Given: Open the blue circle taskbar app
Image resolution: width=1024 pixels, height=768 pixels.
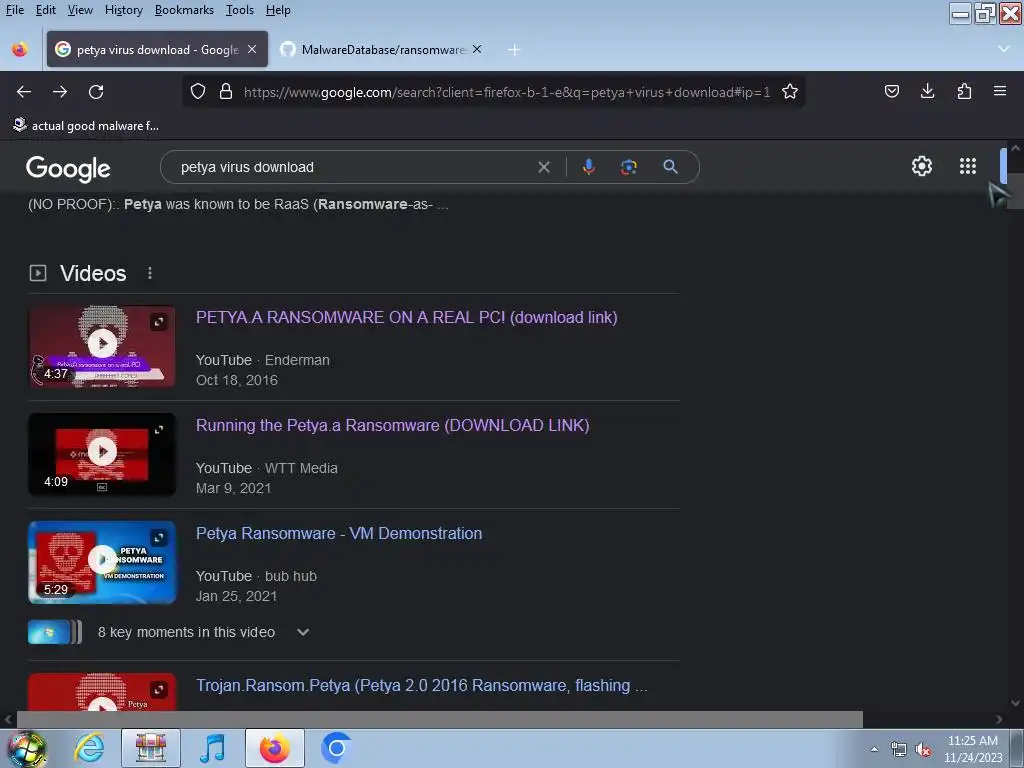Looking at the screenshot, I should (336, 748).
